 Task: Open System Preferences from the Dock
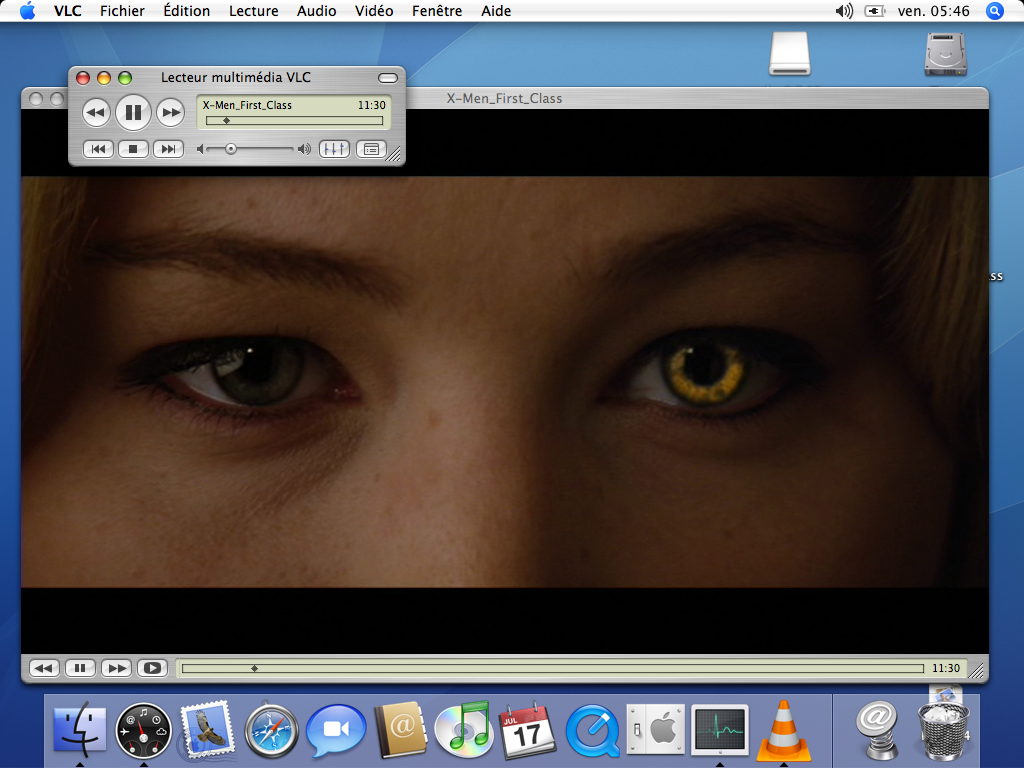pos(655,729)
